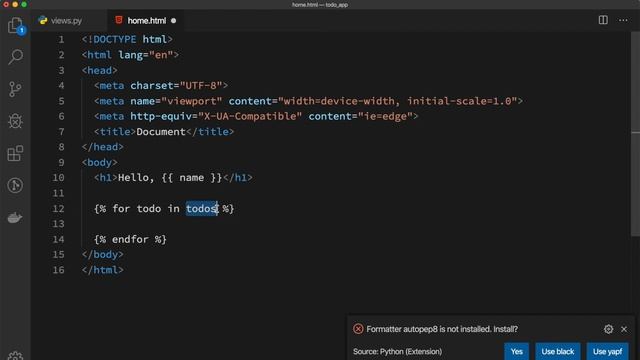Click the error icon in the notification
This screenshot has height=360, width=640.
[x=358, y=329]
